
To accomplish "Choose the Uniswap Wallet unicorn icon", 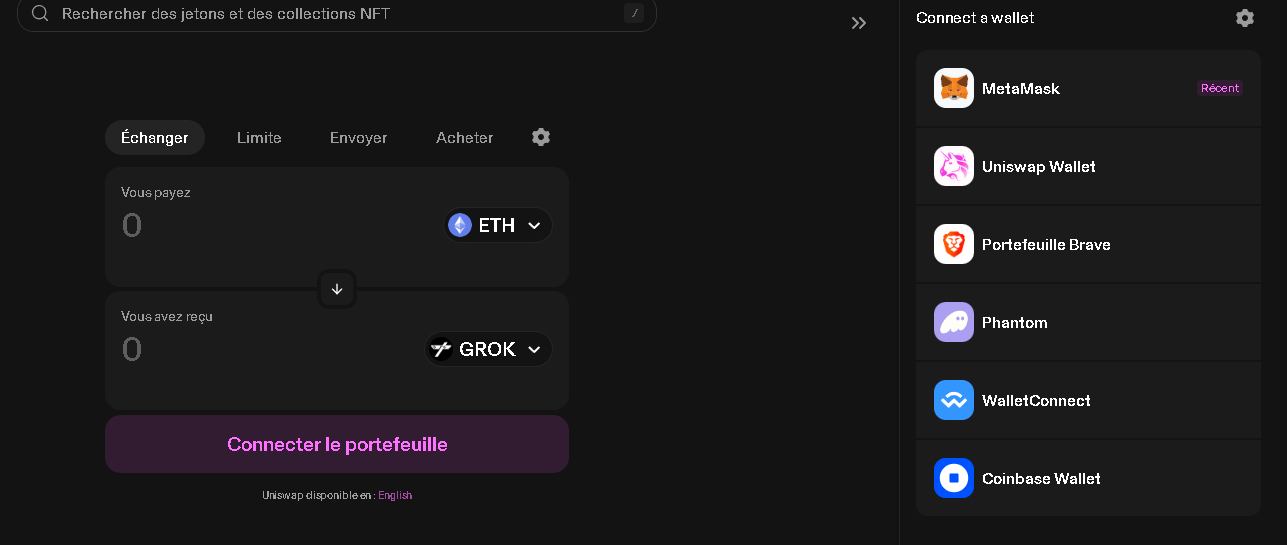I will tap(953, 166).
